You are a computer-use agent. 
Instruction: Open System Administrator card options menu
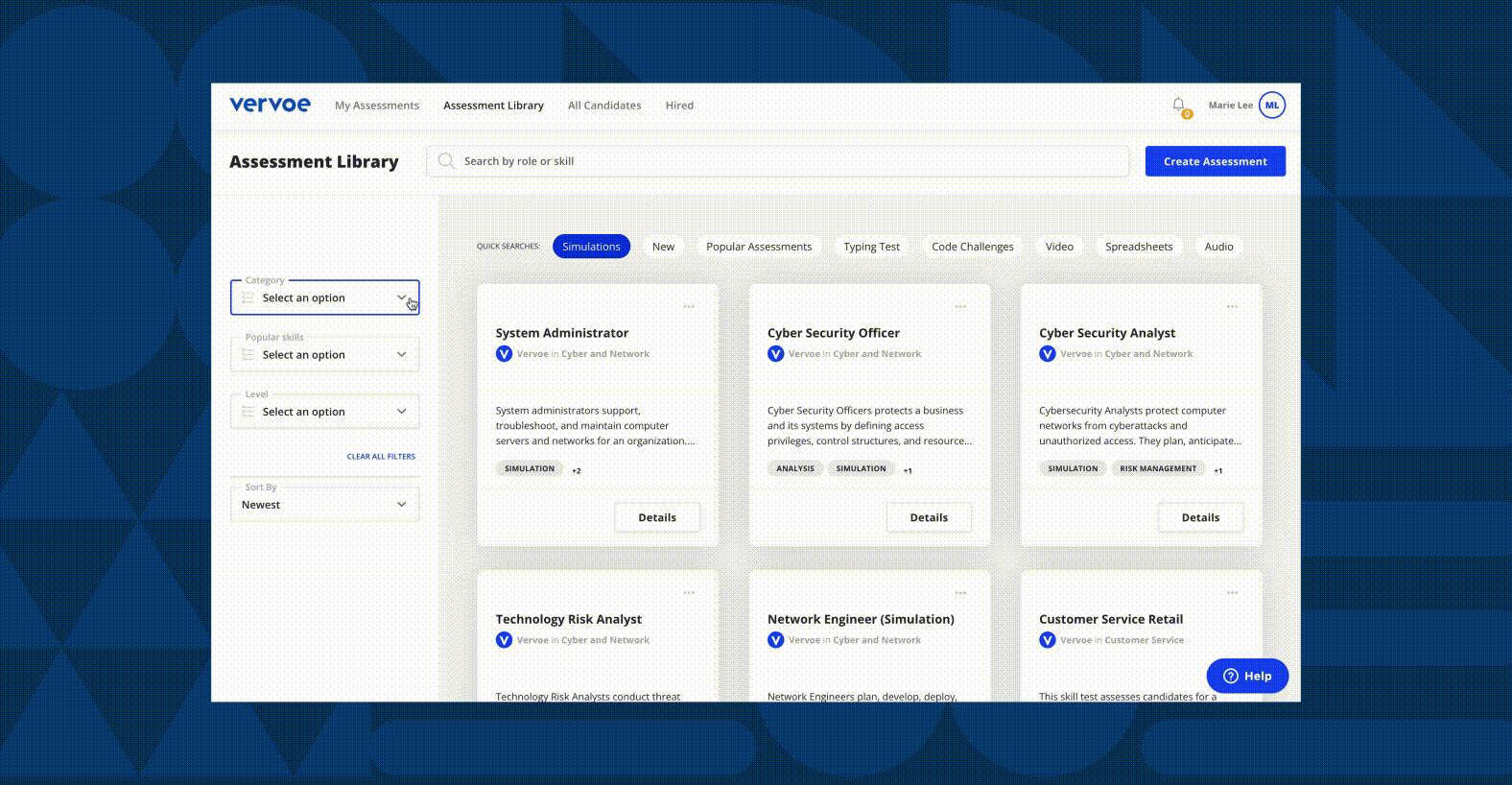[x=689, y=307]
